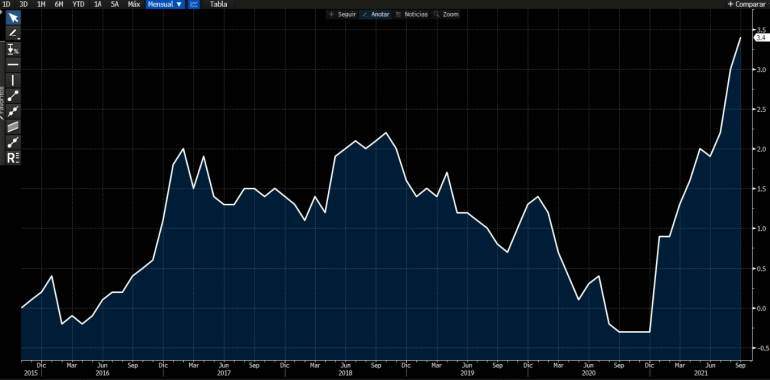770x380 pixels.
Task: Pick the vertical line drawing tool
Action: pyautogui.click(x=13, y=80)
